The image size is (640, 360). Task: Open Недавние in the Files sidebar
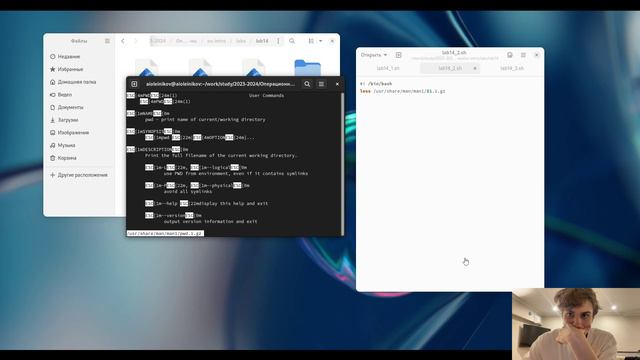[69, 56]
